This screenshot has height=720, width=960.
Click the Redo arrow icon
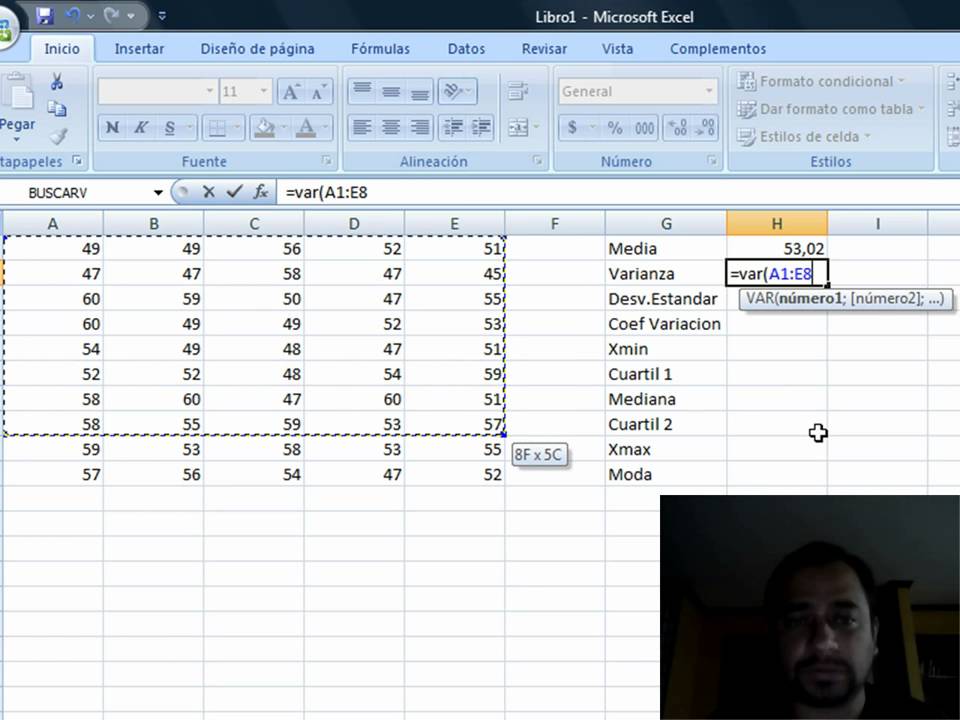[x=111, y=17]
